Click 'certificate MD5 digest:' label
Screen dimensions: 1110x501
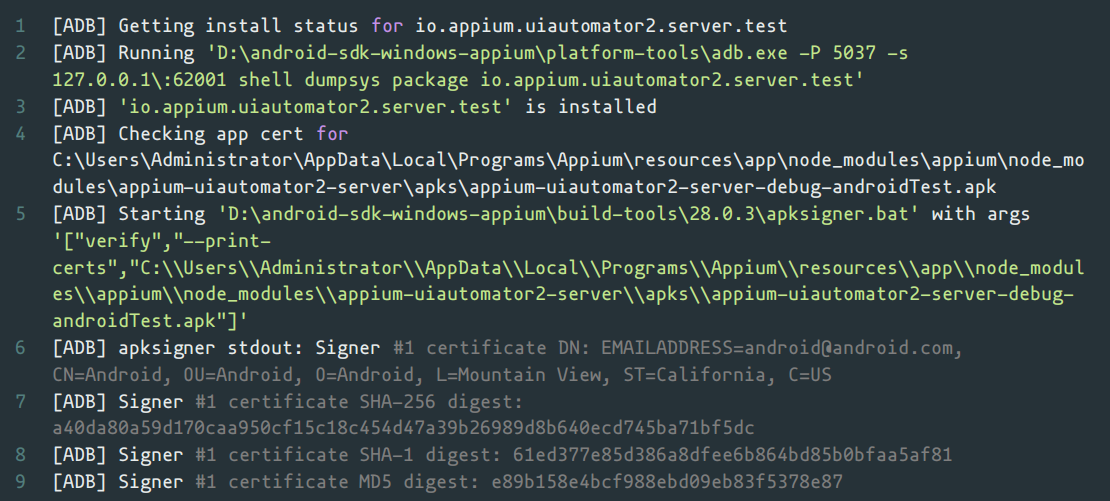(x=354, y=482)
